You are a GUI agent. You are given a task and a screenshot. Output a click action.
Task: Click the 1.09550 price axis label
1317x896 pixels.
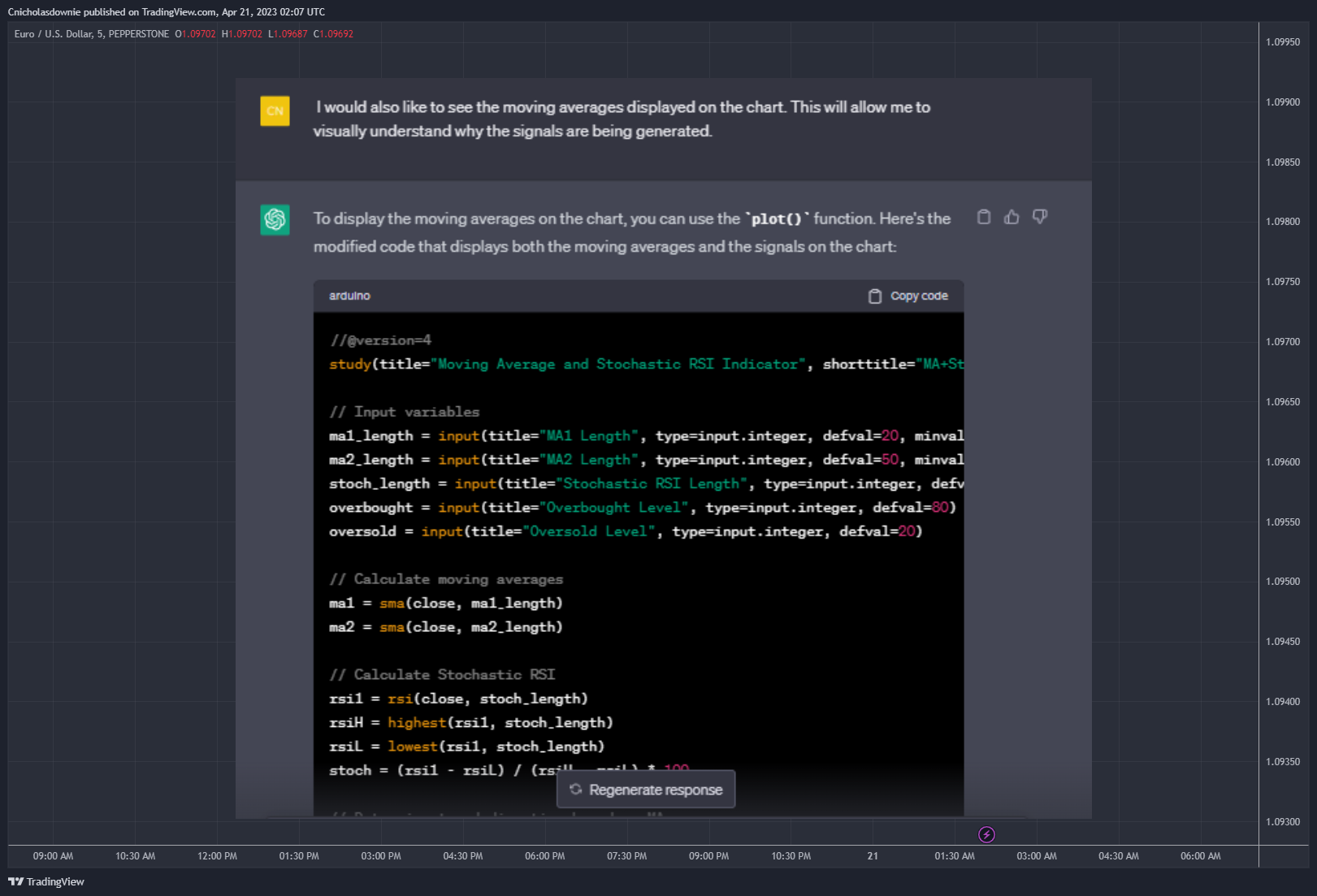1283,522
